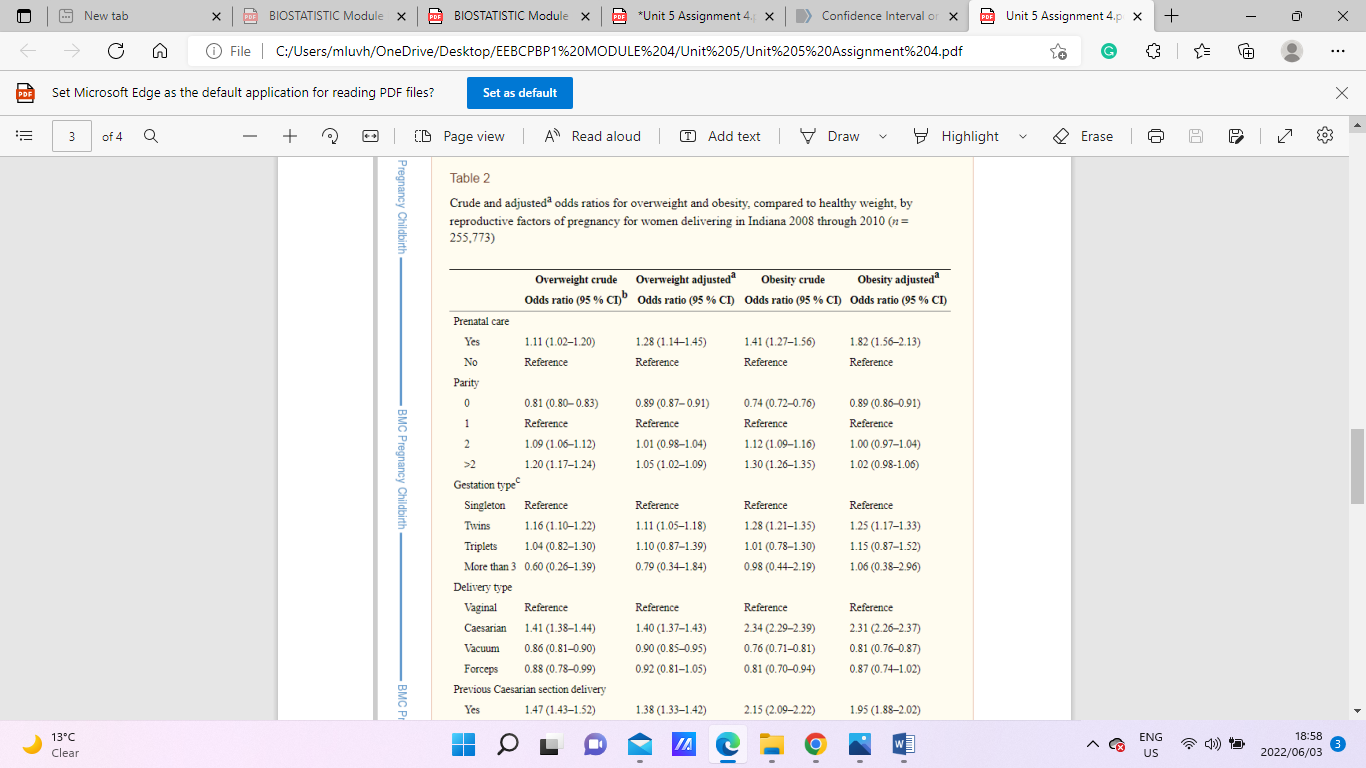Search within the PDF document
This screenshot has width=1366, height=768.
click(x=150, y=135)
